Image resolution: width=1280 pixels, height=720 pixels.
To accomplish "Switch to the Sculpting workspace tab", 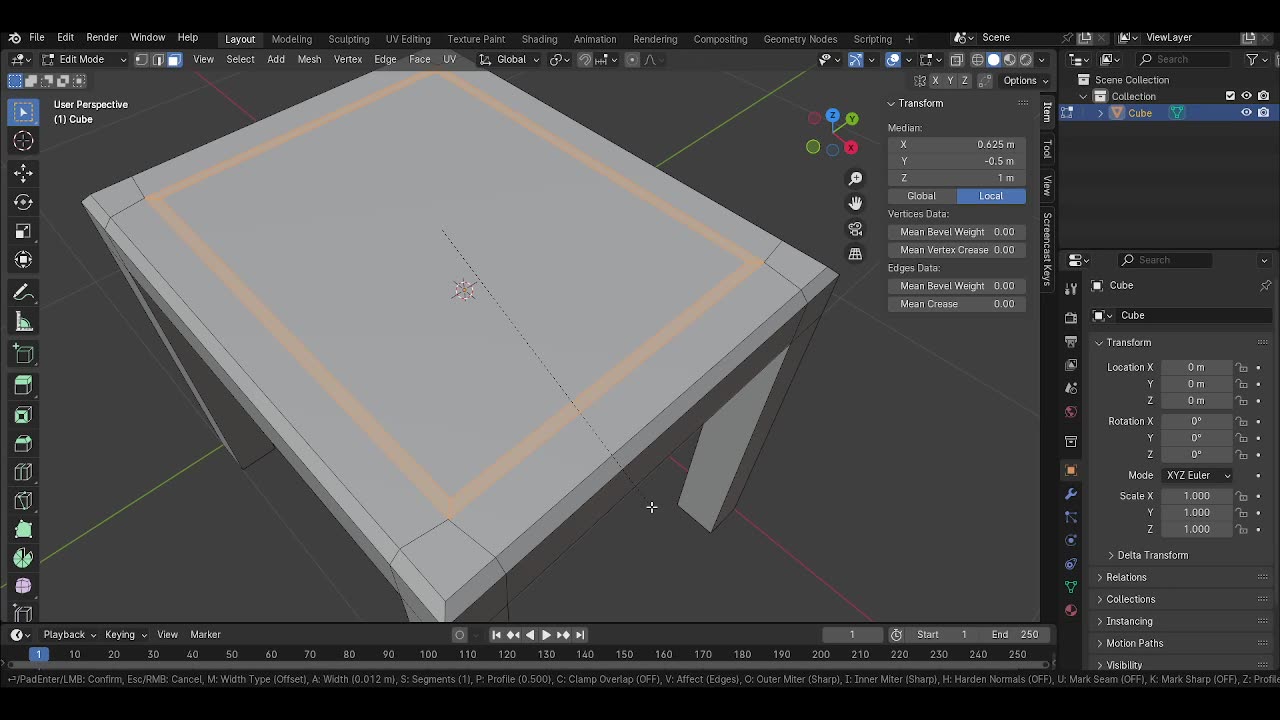I will 349,39.
